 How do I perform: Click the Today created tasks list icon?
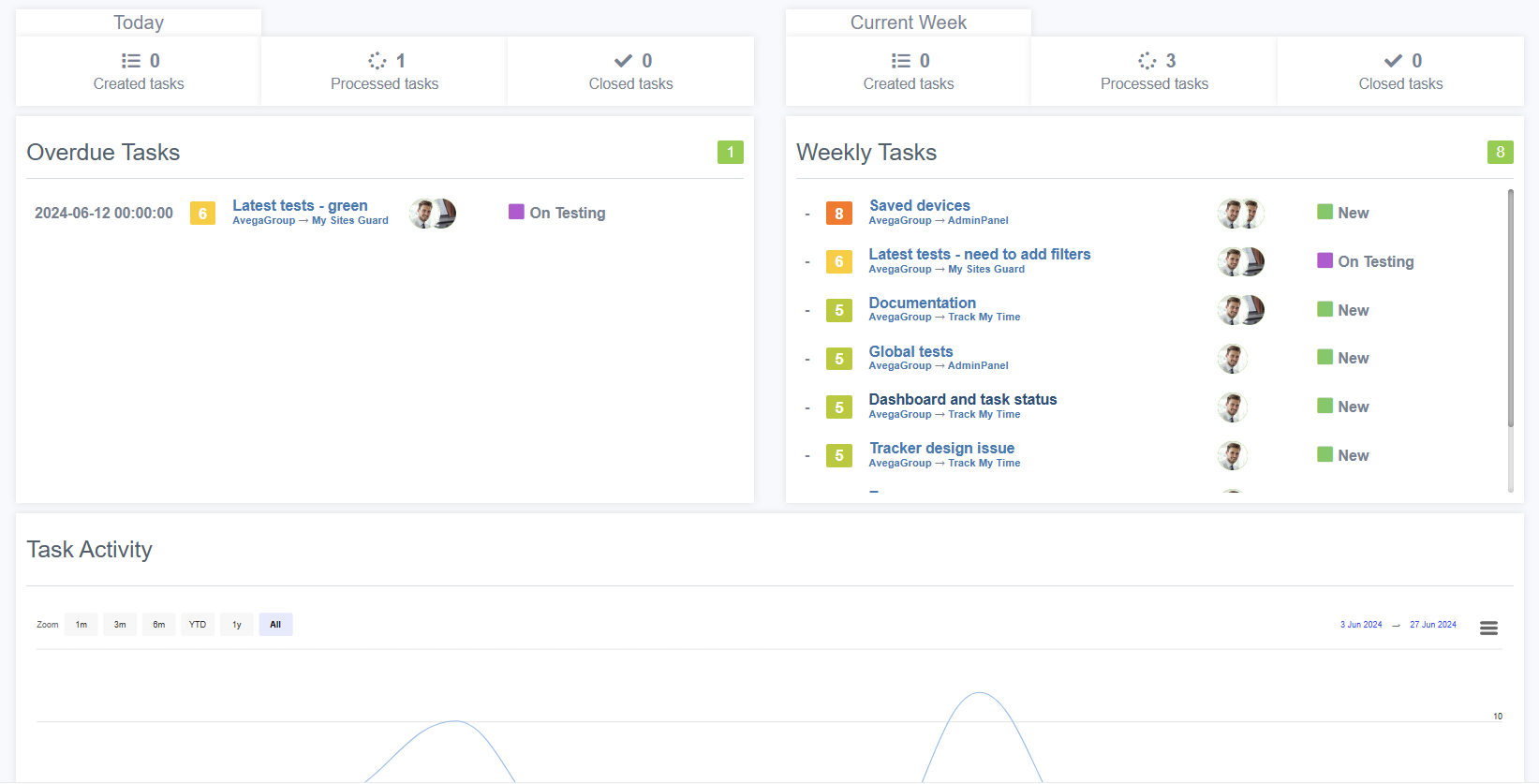[131, 61]
